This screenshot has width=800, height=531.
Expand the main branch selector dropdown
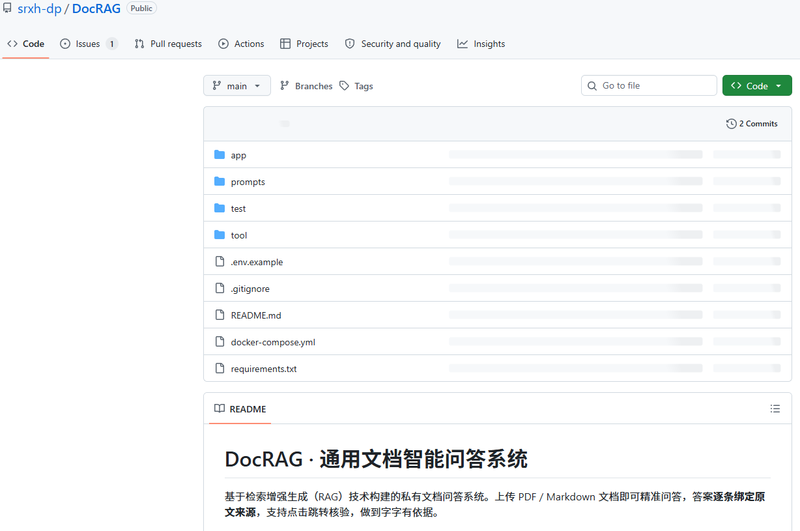237,86
